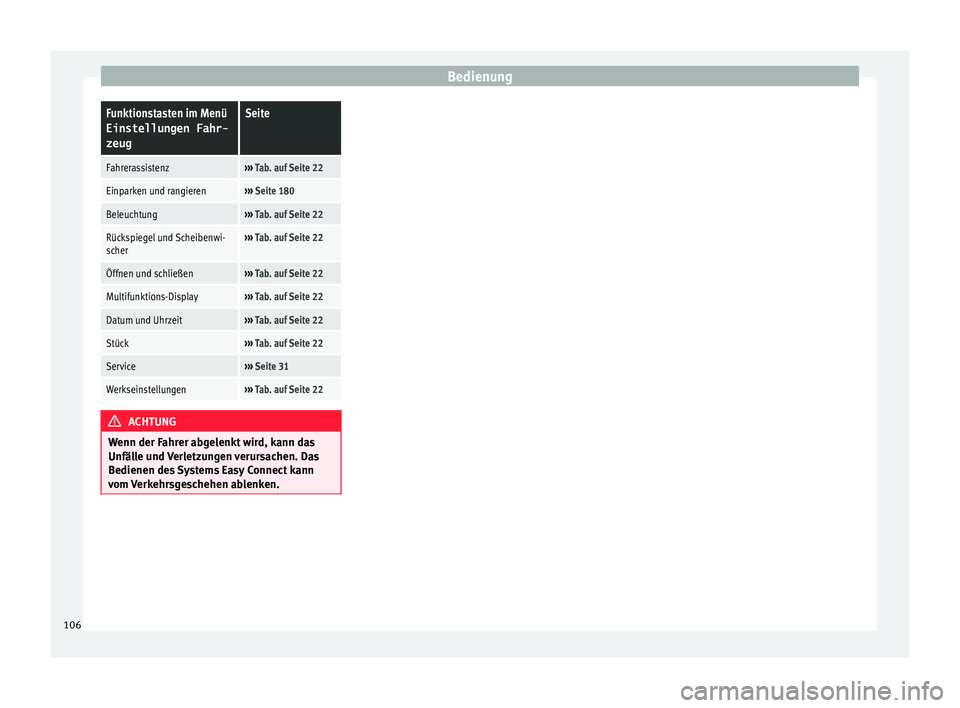
Task: Open the page reference beside Stück
Action: (283, 344)
